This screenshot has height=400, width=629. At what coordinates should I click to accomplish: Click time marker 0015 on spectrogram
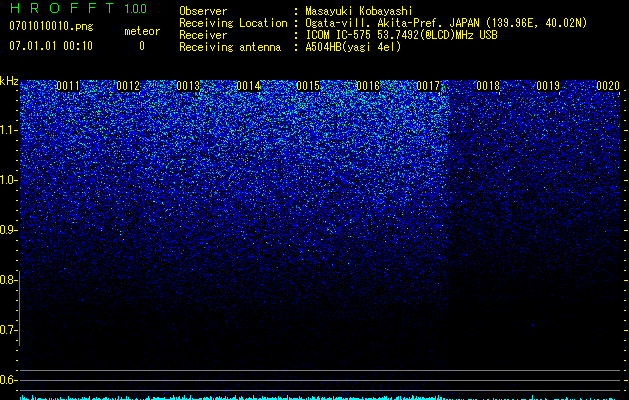308,86
